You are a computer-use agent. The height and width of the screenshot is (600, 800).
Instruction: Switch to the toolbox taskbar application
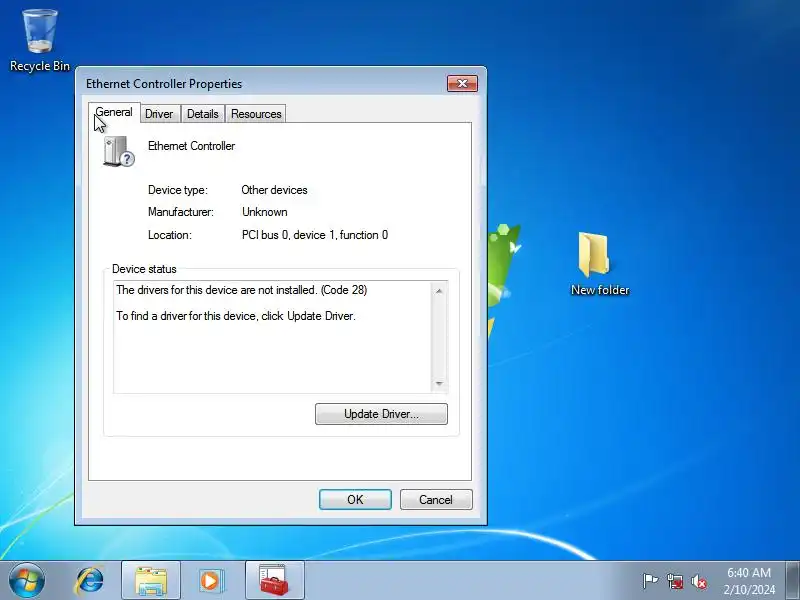tap(274, 580)
